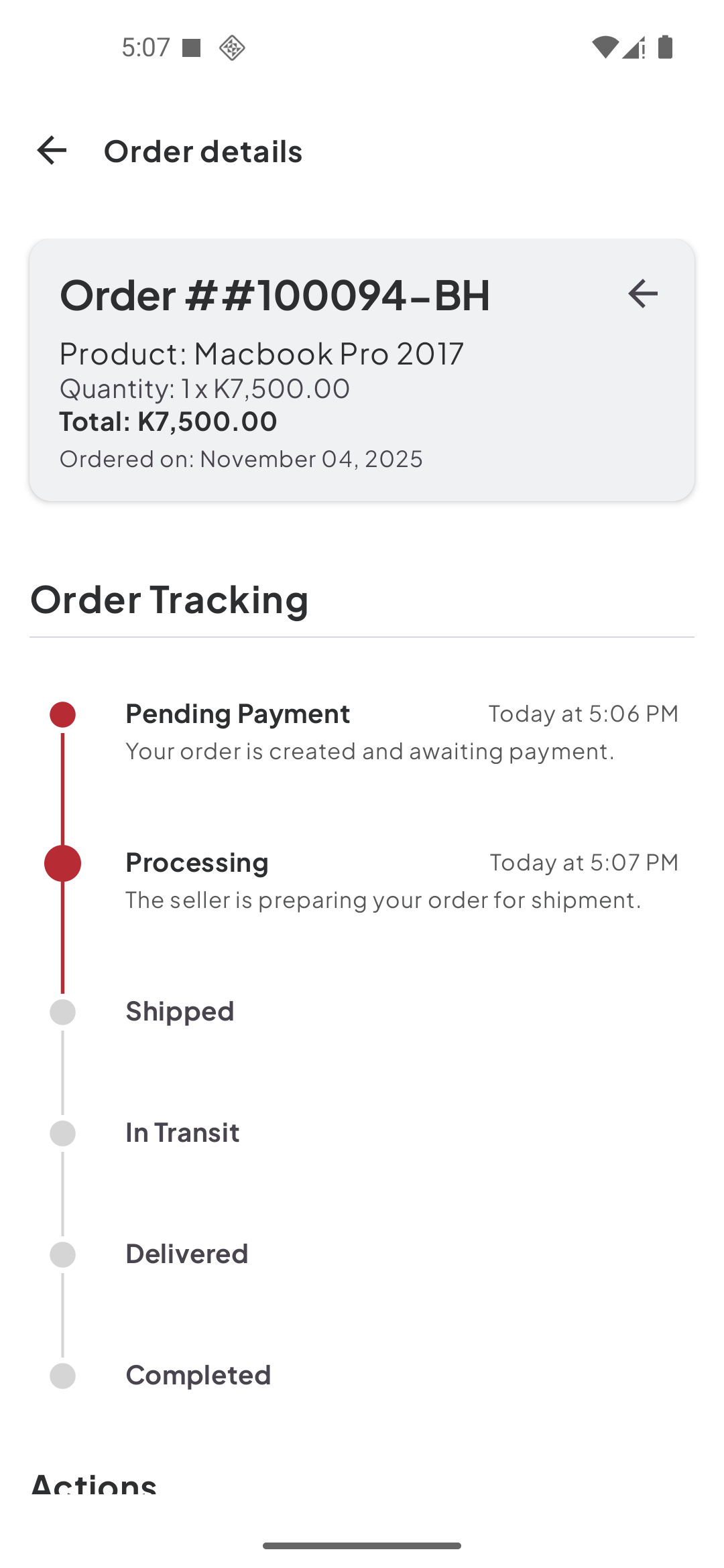Tap the Wi-Fi status bar icon

click(x=604, y=48)
